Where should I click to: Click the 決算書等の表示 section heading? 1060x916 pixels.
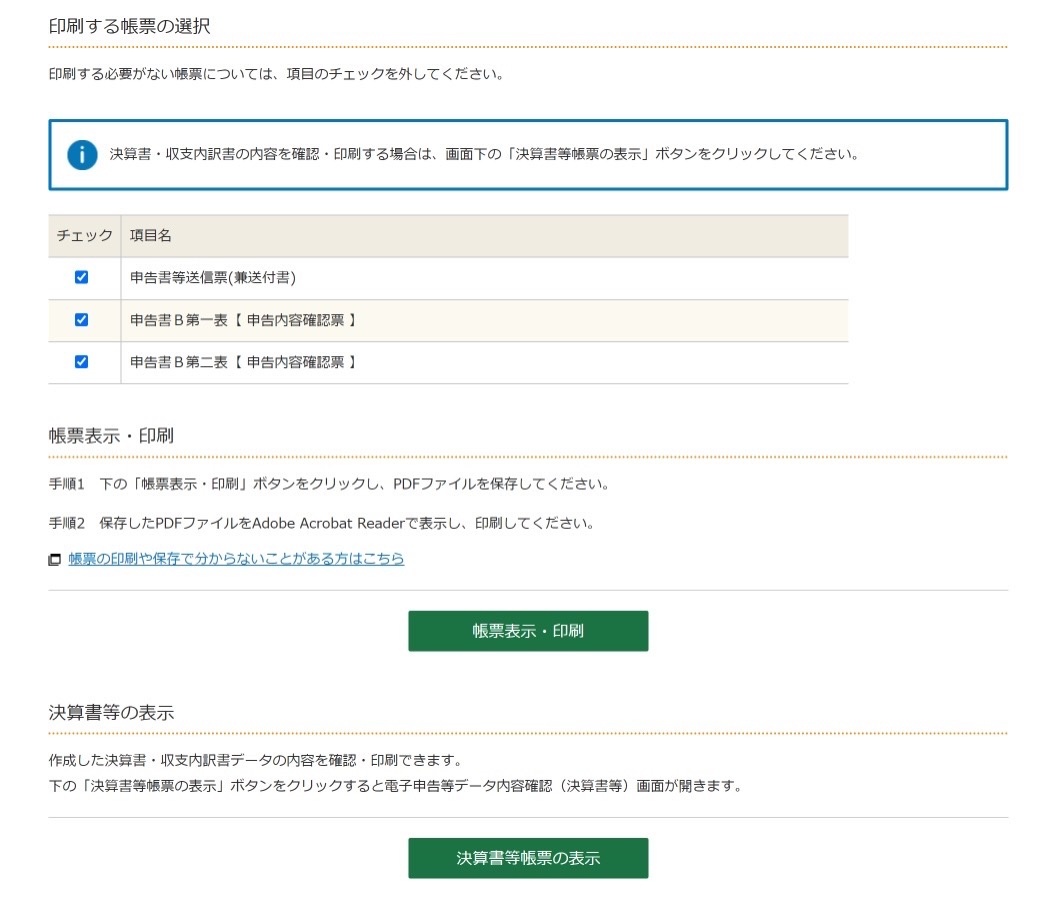click(111, 713)
